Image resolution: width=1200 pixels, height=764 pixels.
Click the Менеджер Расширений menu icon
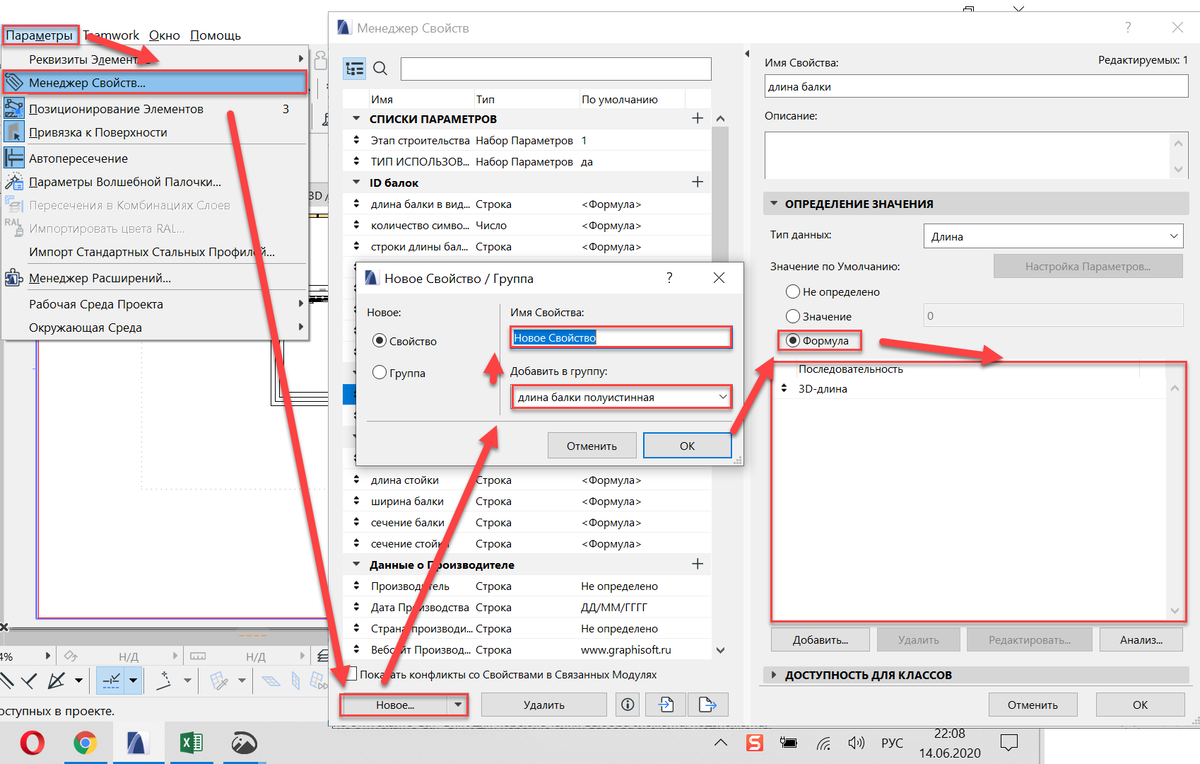[x=14, y=278]
